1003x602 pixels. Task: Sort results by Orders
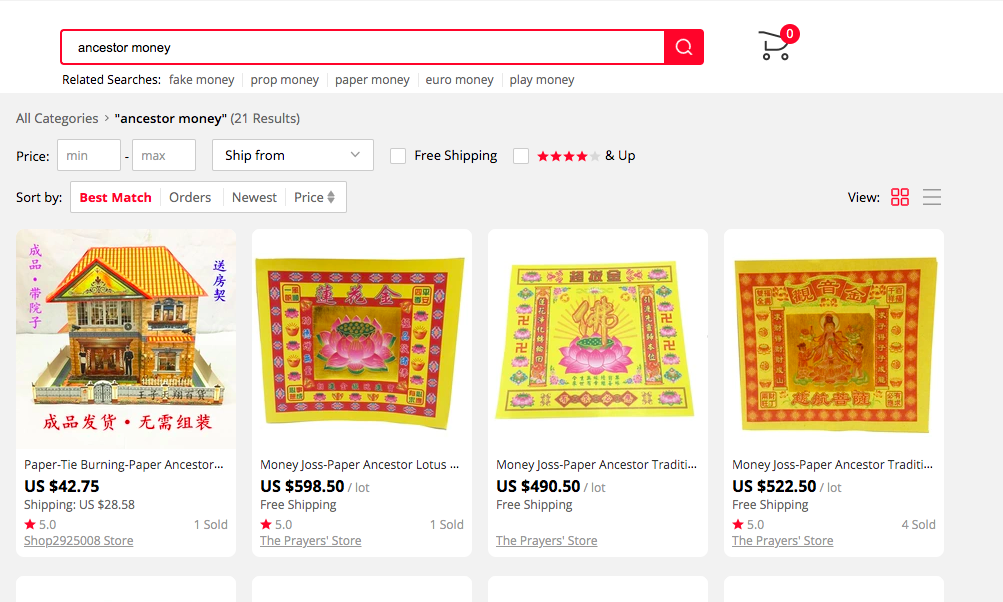190,197
